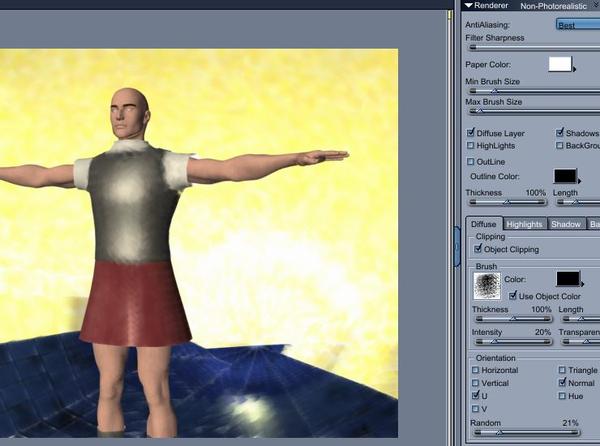Click the brush texture thumbnail
This screenshot has height=446, width=600.
pos(487,286)
